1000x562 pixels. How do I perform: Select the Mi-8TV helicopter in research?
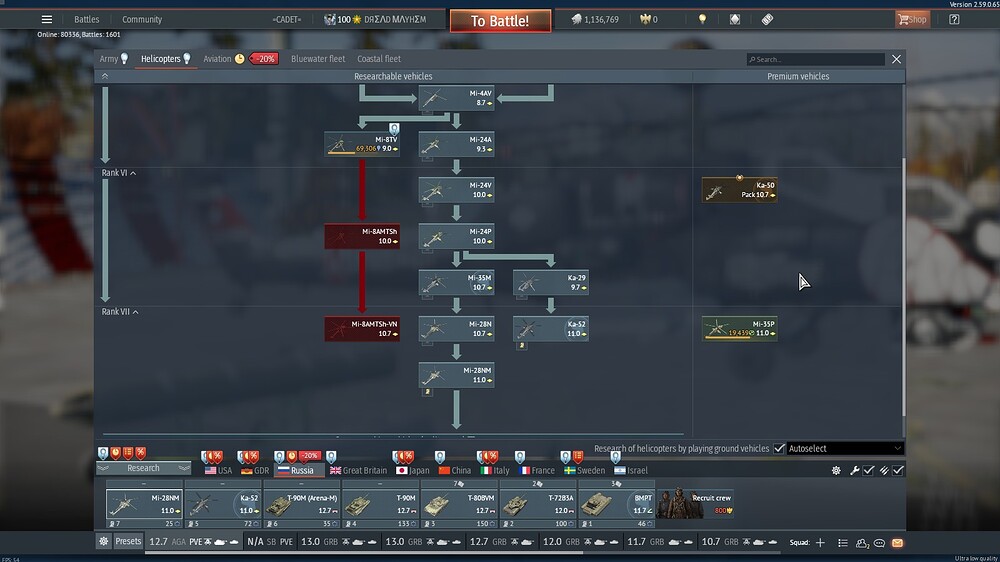(x=362, y=144)
